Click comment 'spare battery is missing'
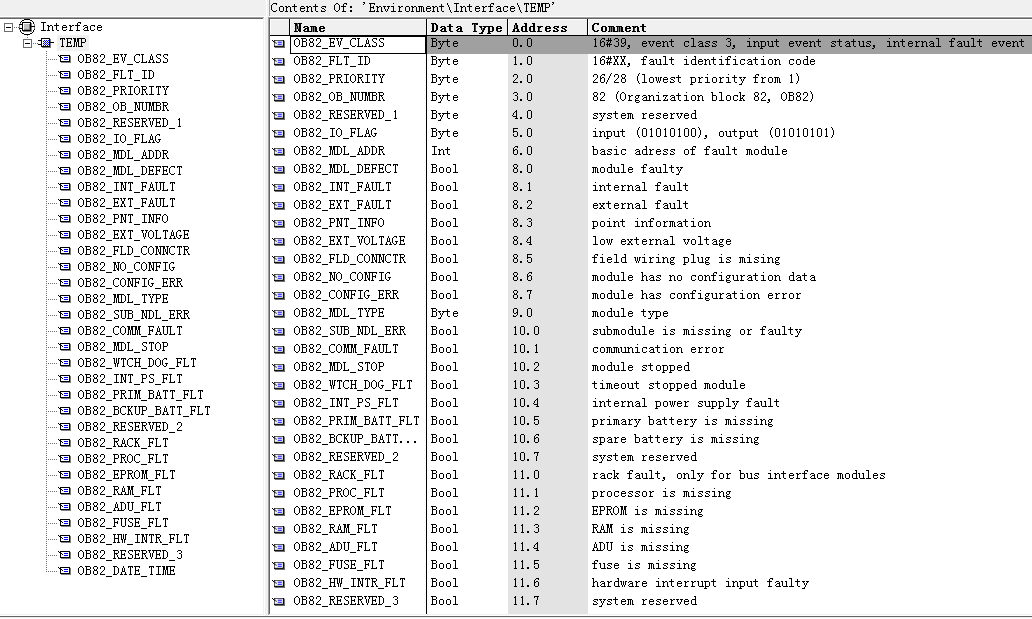Viewport: 1032px width, 619px height. 675,439
